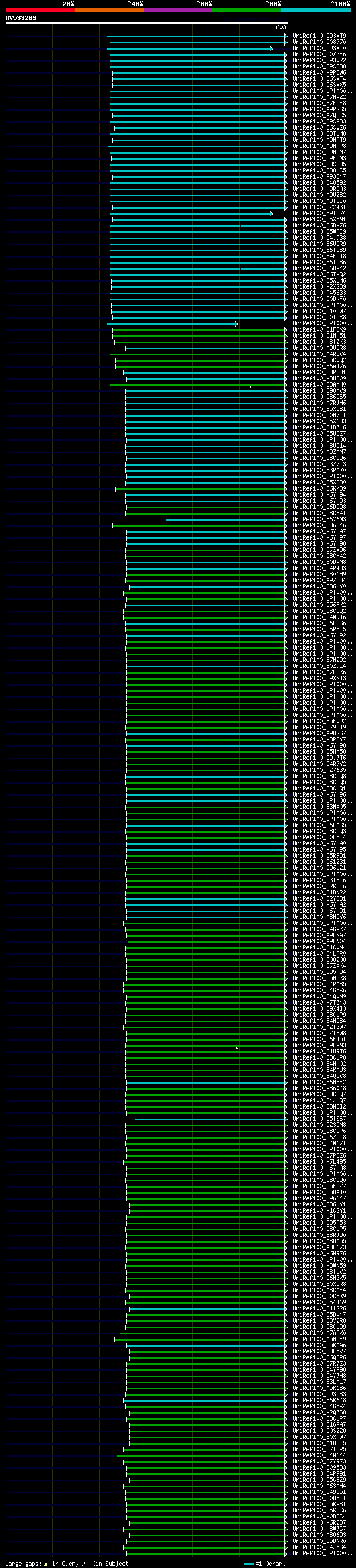Open hit UniRef100_A9NPT9
This screenshot has height=1568, width=356.
point(319,140)
